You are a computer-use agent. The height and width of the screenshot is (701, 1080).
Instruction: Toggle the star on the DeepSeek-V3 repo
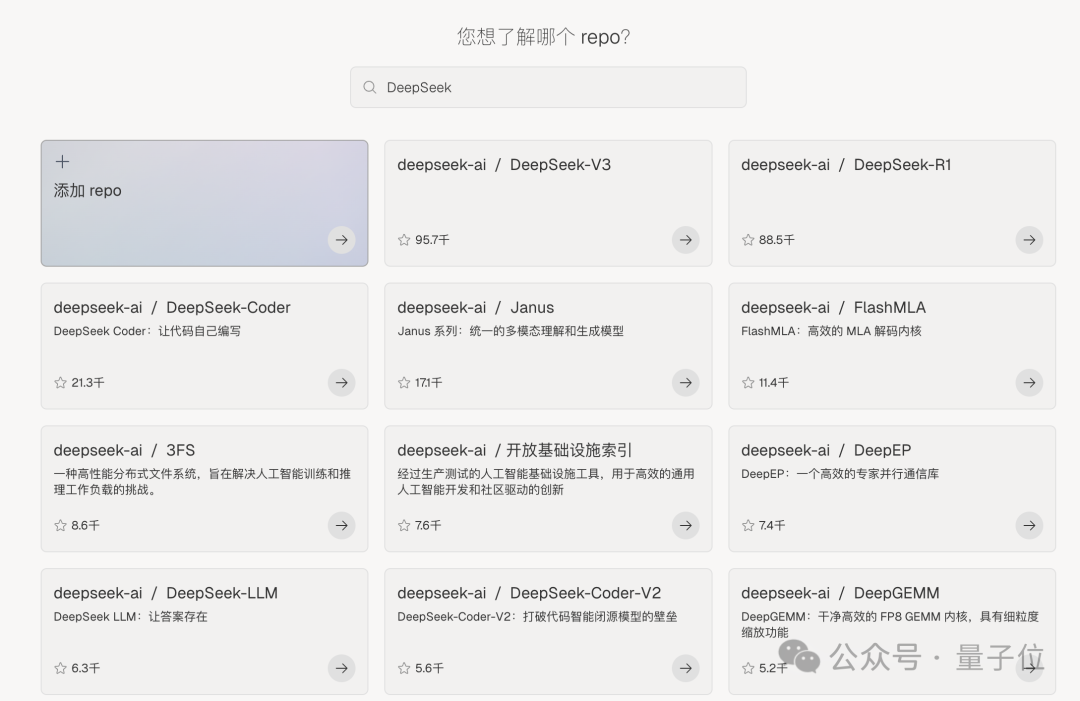(x=403, y=240)
